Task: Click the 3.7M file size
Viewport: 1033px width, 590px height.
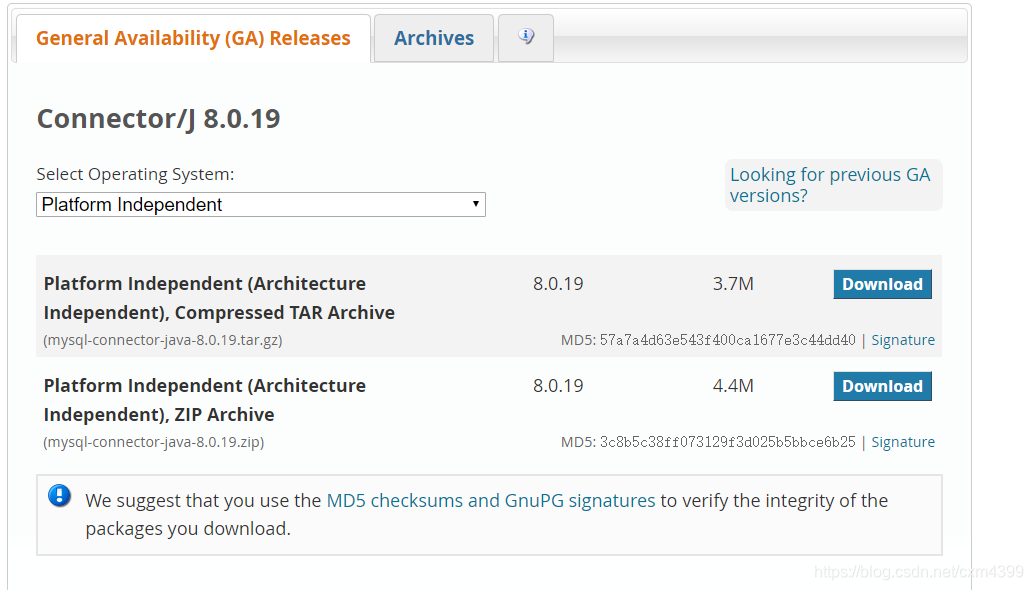Action: pyautogui.click(x=733, y=284)
